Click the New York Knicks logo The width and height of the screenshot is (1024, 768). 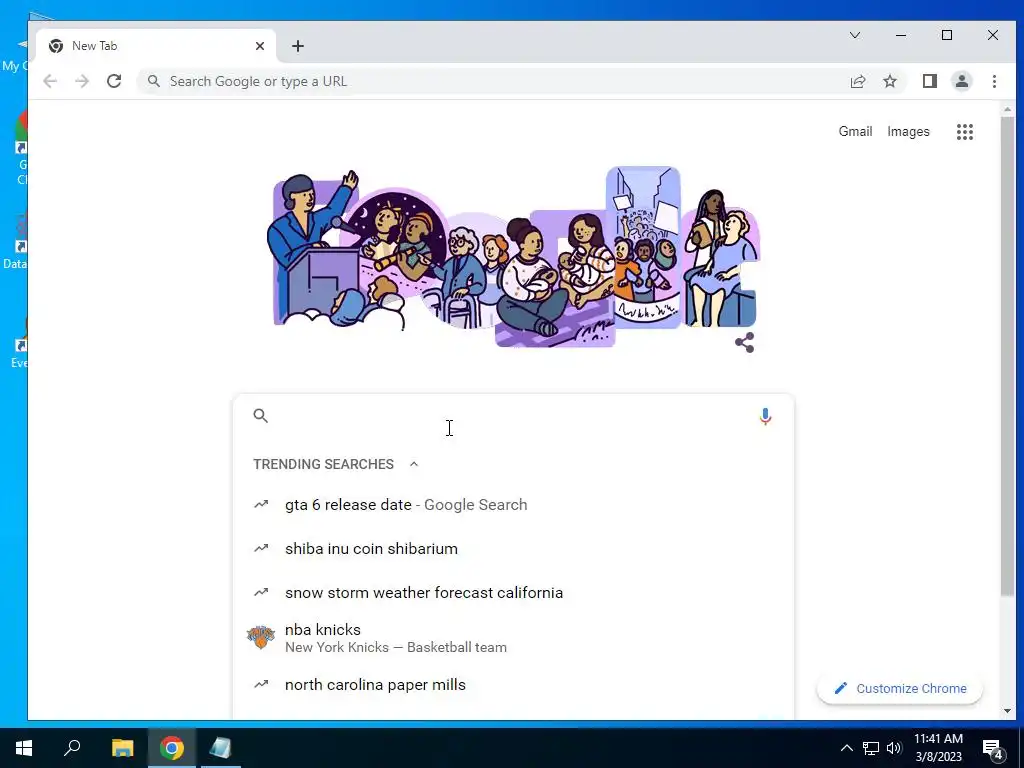(x=261, y=637)
